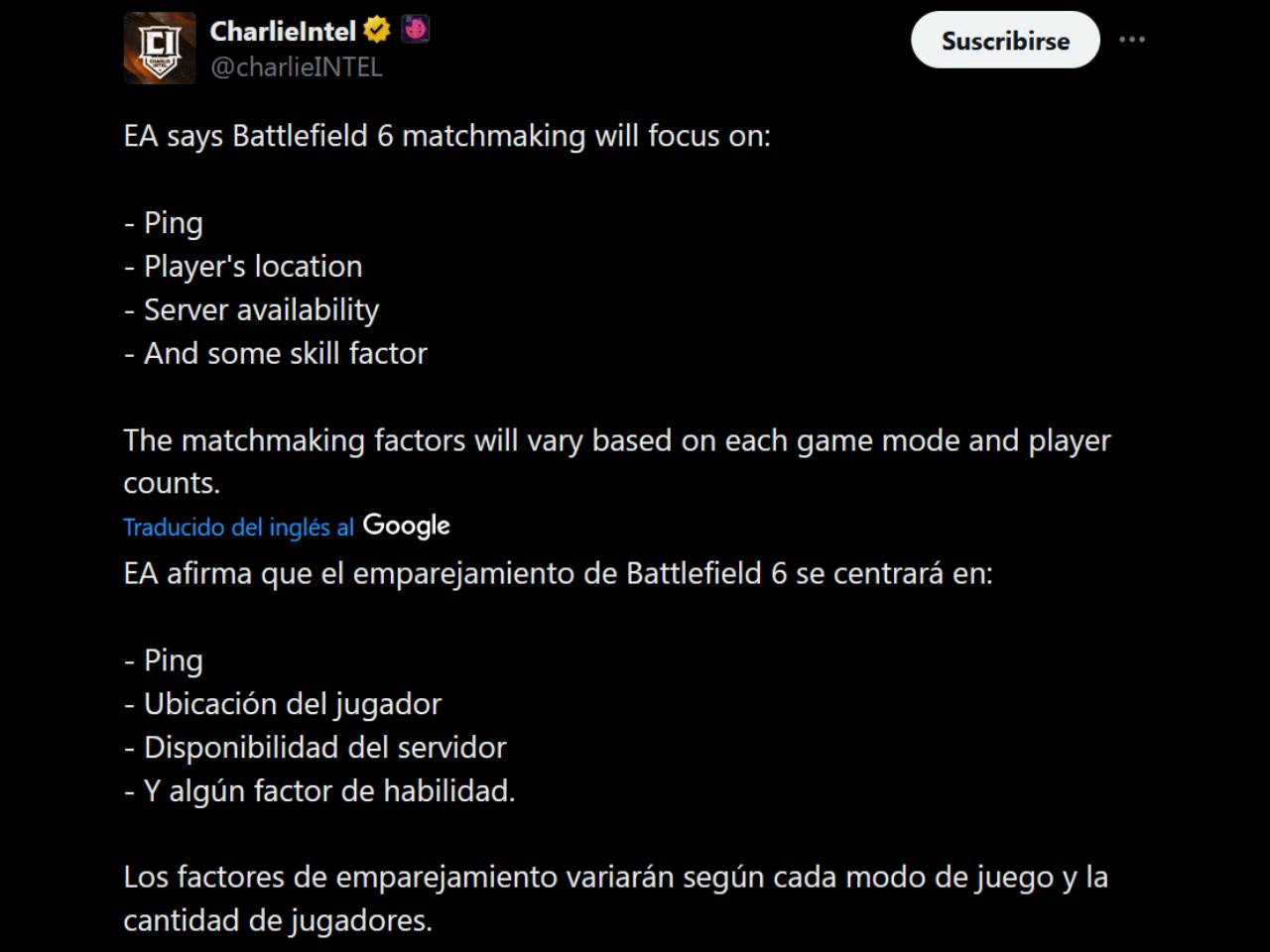Click the 'EA says Battlefield 6 matchmaking' line
Viewport: 1270px width, 952px height.
click(447, 136)
